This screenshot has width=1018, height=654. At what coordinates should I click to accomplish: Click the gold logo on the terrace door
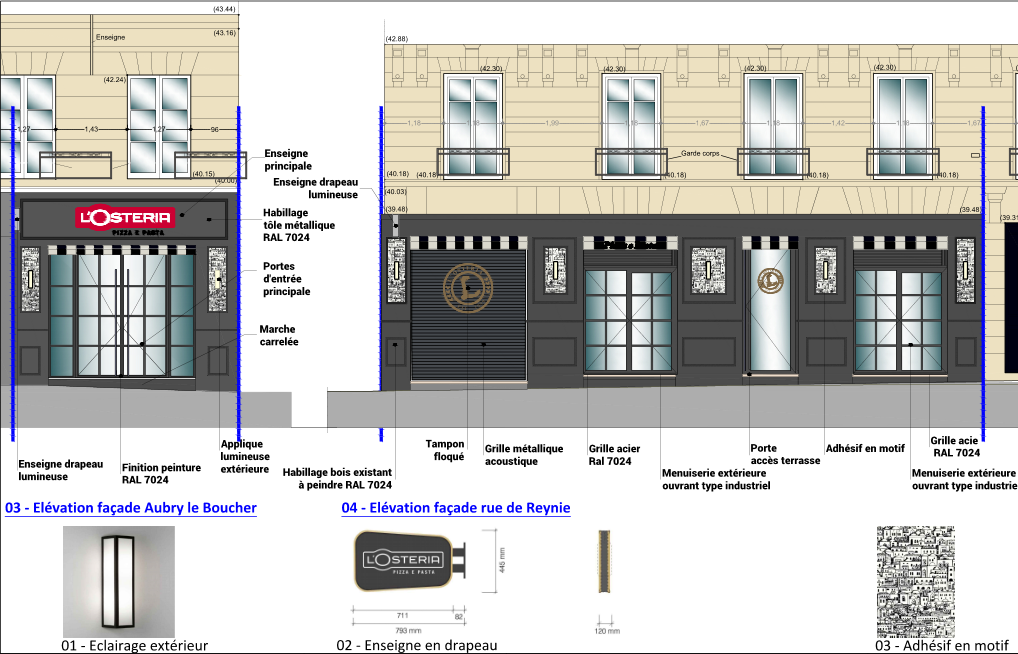[x=770, y=281]
